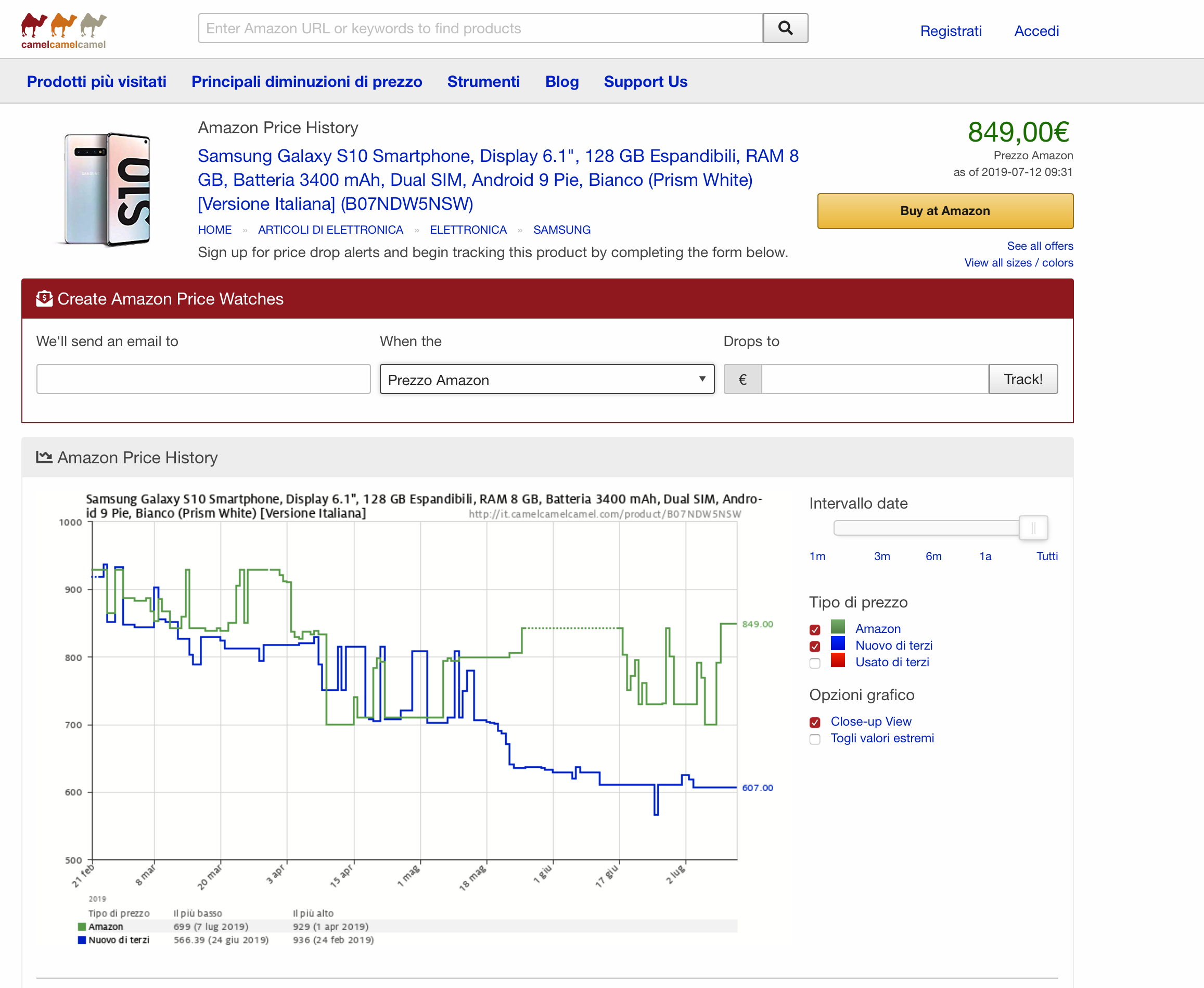Click the Buy at Amazon button
Viewport: 1204px width, 988px height.
coord(945,211)
